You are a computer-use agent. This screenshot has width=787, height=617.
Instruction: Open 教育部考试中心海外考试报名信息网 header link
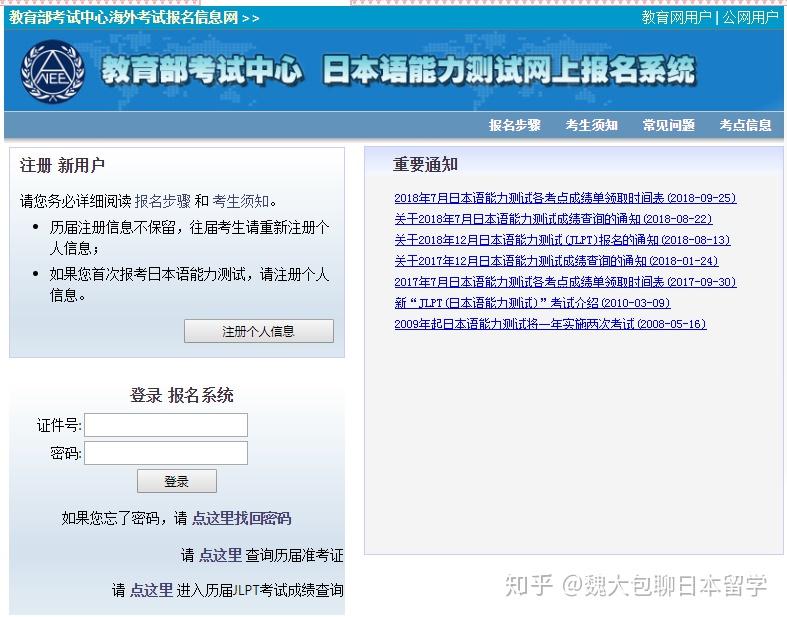click(x=123, y=18)
